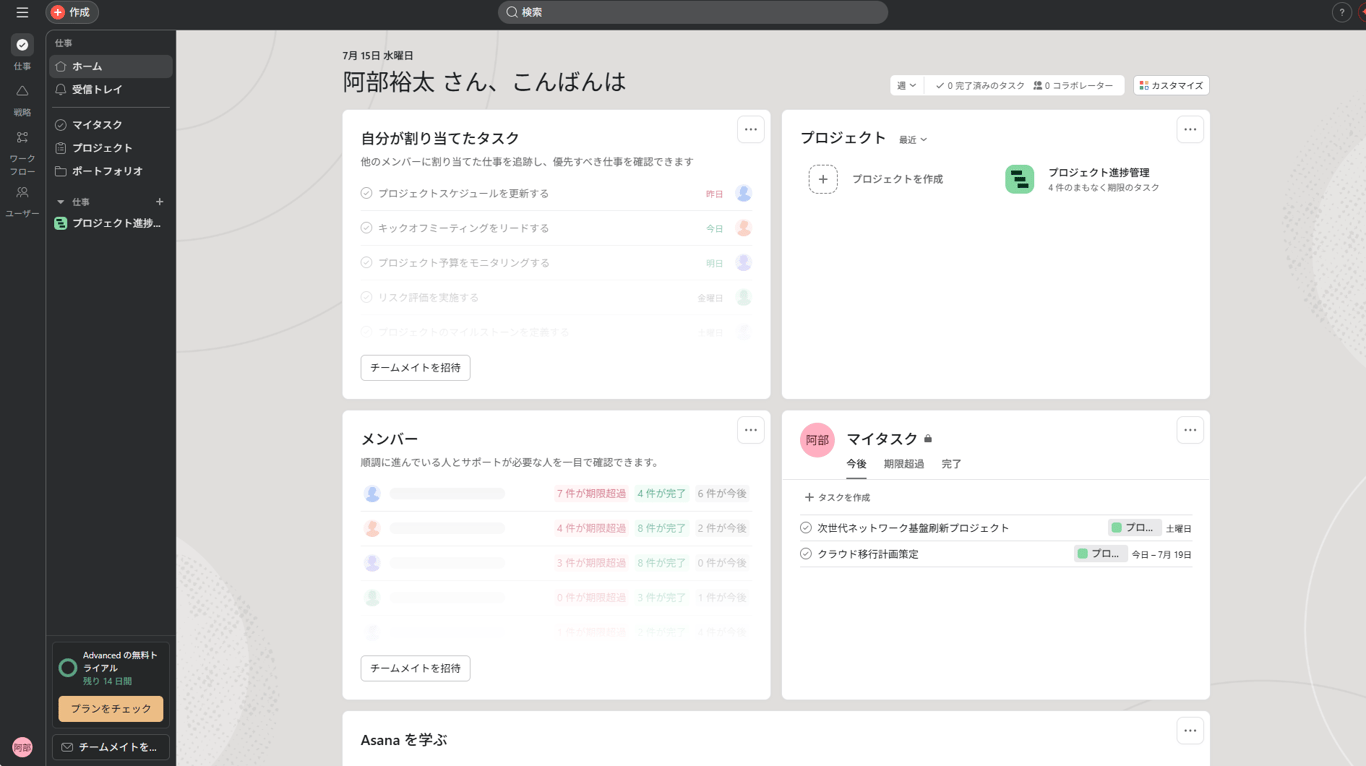Image resolution: width=1366 pixels, height=766 pixels.
Task: Click the second member avatar in メンバー
Action: click(x=372, y=528)
